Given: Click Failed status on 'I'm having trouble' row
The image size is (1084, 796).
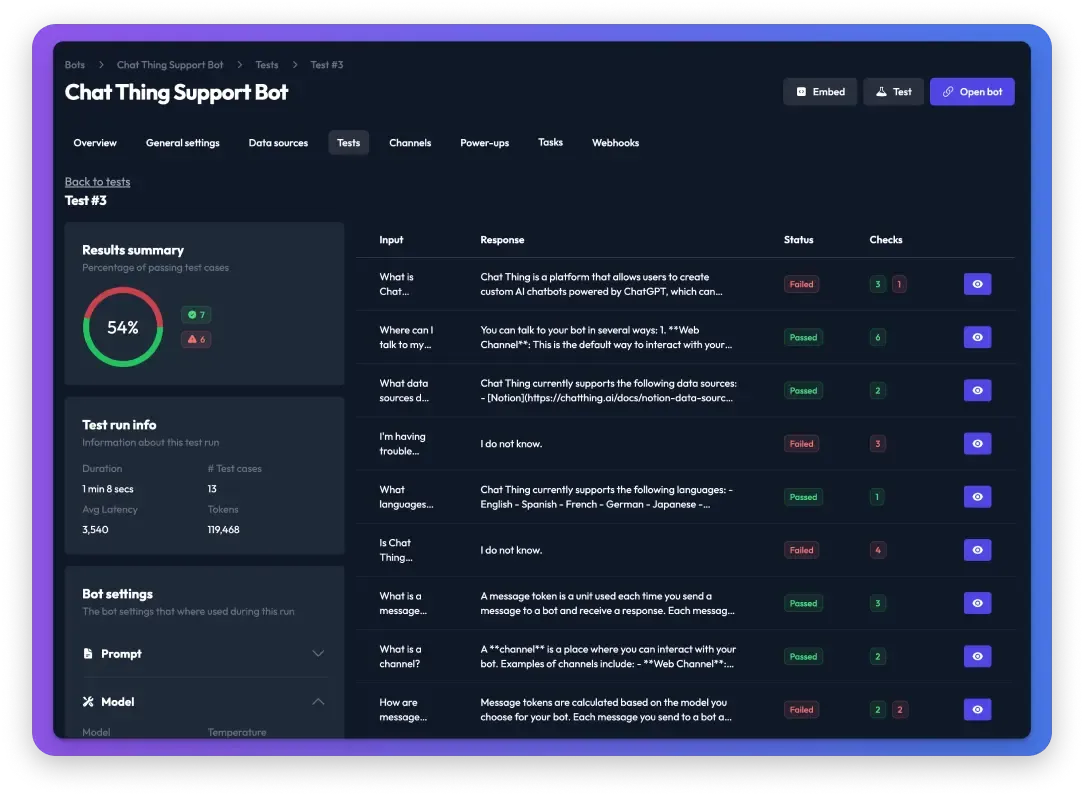Looking at the screenshot, I should point(801,444).
